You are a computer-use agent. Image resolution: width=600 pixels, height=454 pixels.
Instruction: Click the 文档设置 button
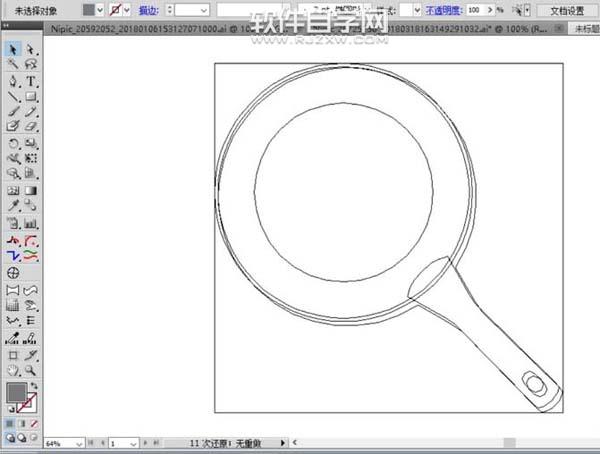click(567, 11)
